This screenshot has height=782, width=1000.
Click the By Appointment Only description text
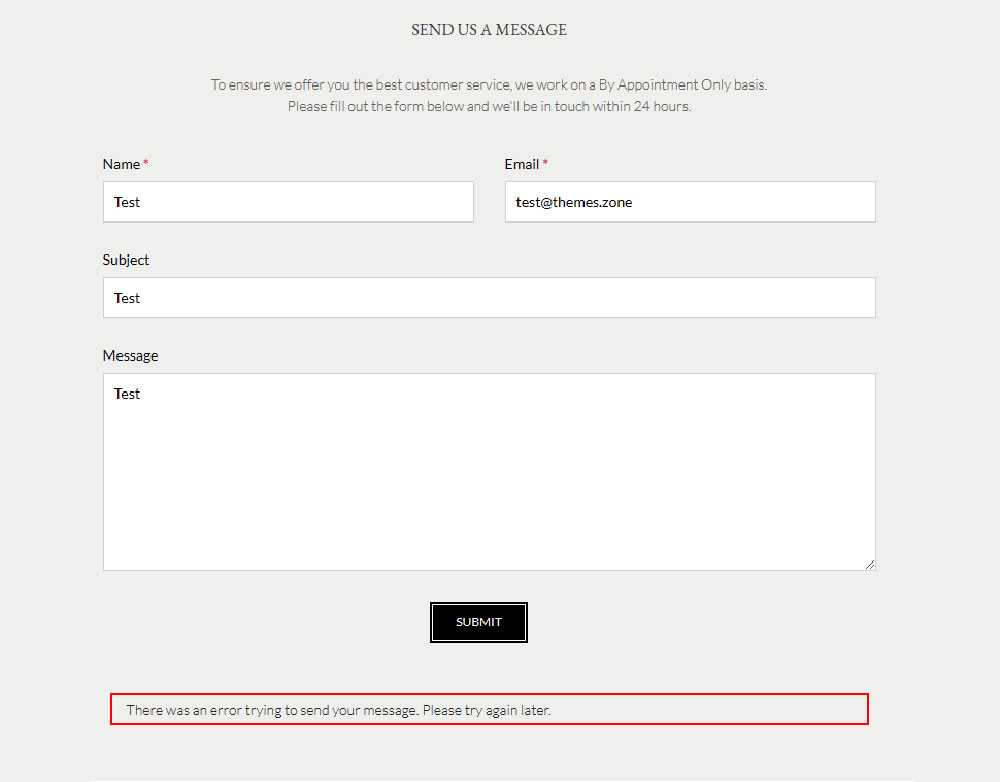(x=488, y=84)
